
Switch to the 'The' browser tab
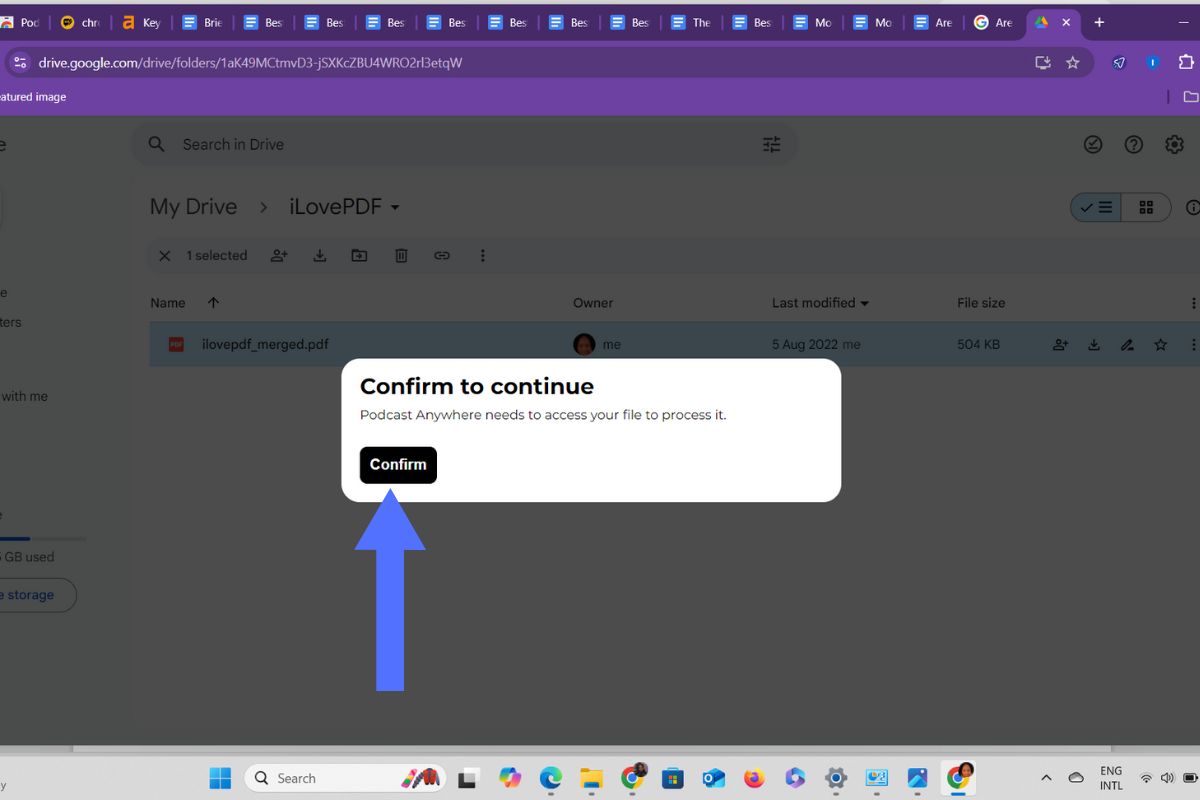[691, 22]
